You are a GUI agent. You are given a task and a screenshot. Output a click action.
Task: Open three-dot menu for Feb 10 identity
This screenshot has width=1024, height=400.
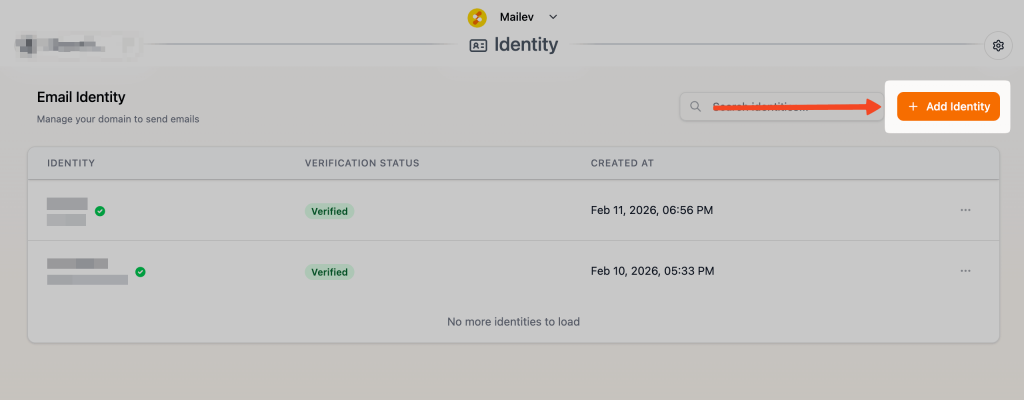click(x=965, y=271)
